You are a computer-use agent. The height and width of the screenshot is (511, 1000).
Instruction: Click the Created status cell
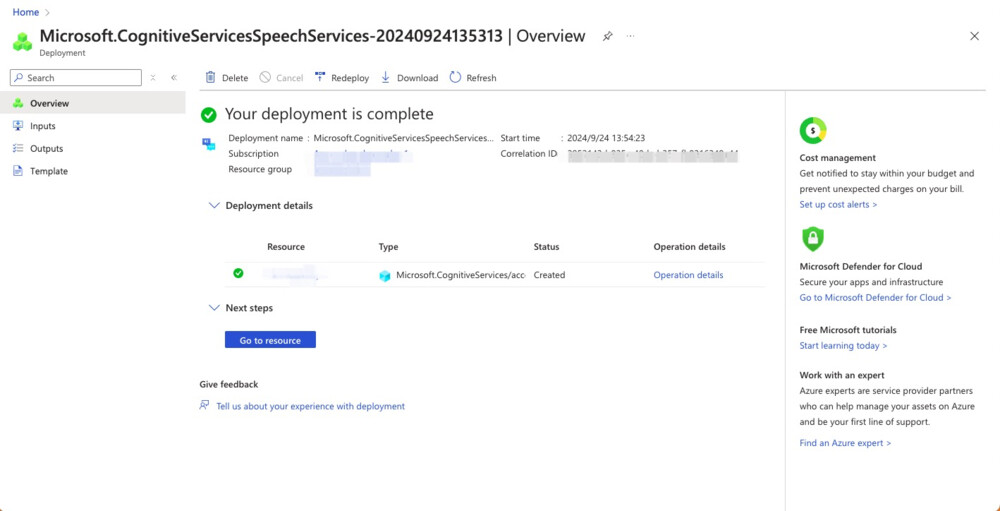coord(549,275)
